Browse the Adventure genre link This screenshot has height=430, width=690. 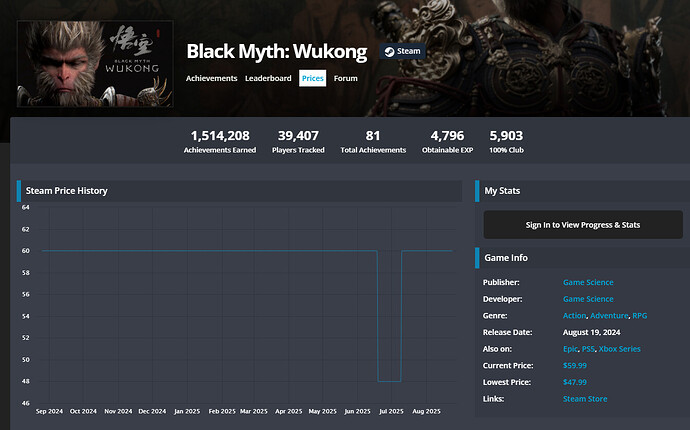coord(609,316)
